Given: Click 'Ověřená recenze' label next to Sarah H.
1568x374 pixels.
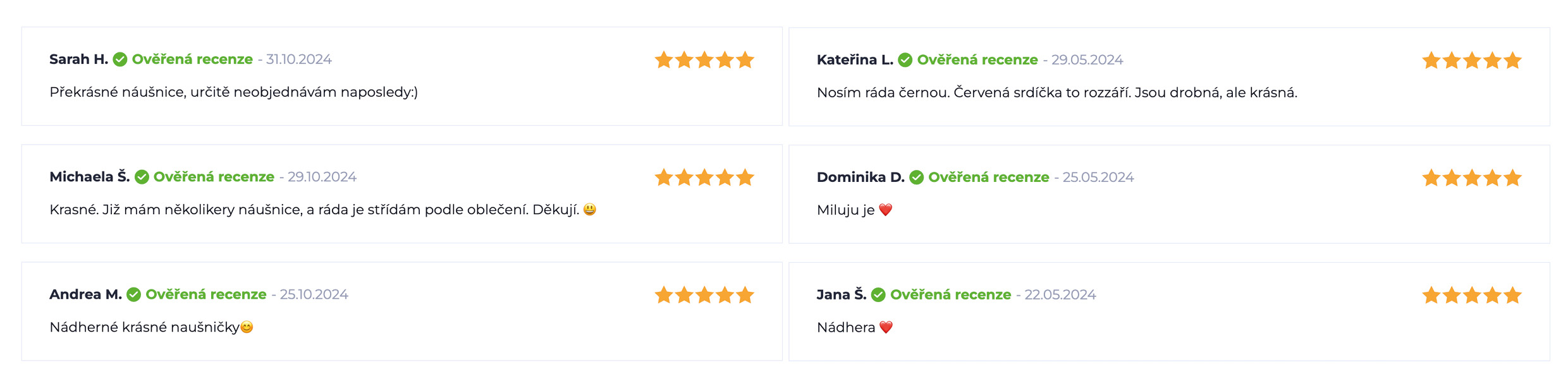Looking at the screenshot, I should click(x=192, y=59).
